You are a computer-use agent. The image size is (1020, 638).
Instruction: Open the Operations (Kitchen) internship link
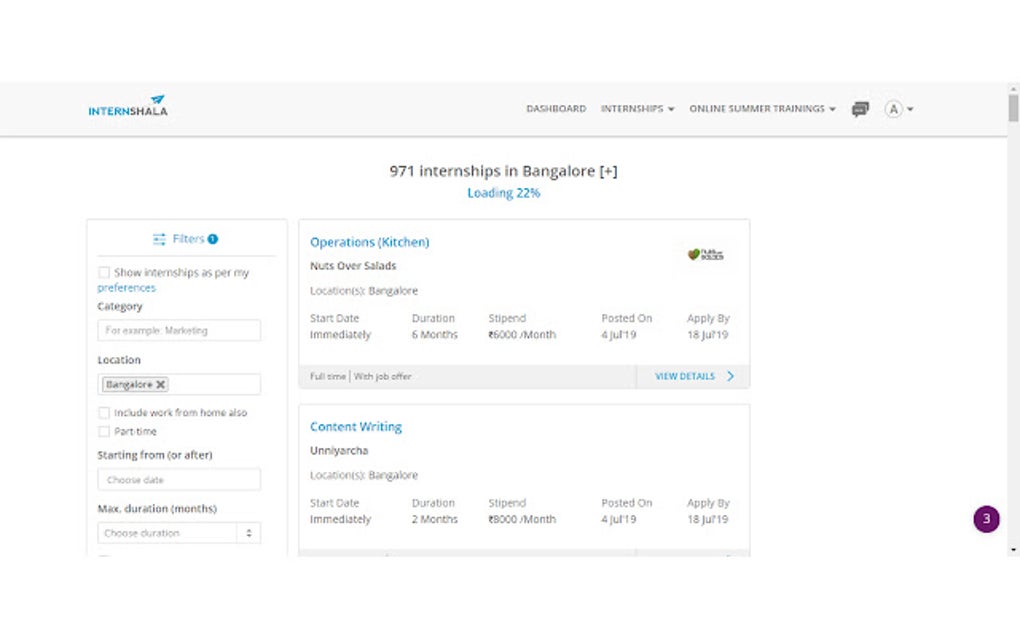tap(369, 242)
